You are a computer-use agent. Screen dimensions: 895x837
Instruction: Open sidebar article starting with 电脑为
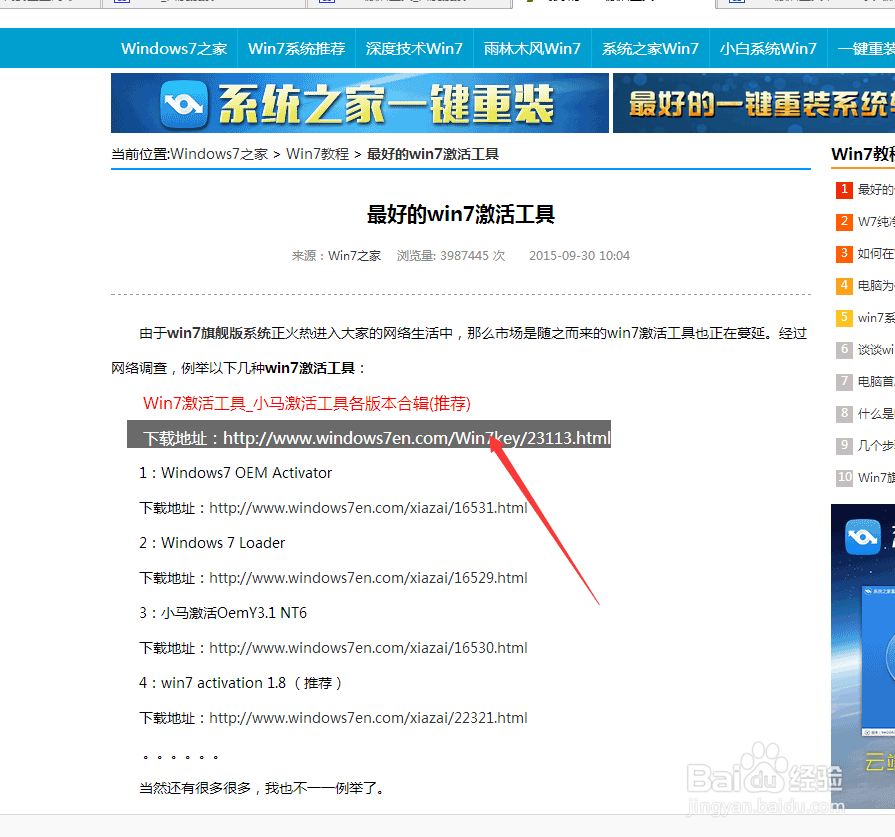tap(876, 285)
